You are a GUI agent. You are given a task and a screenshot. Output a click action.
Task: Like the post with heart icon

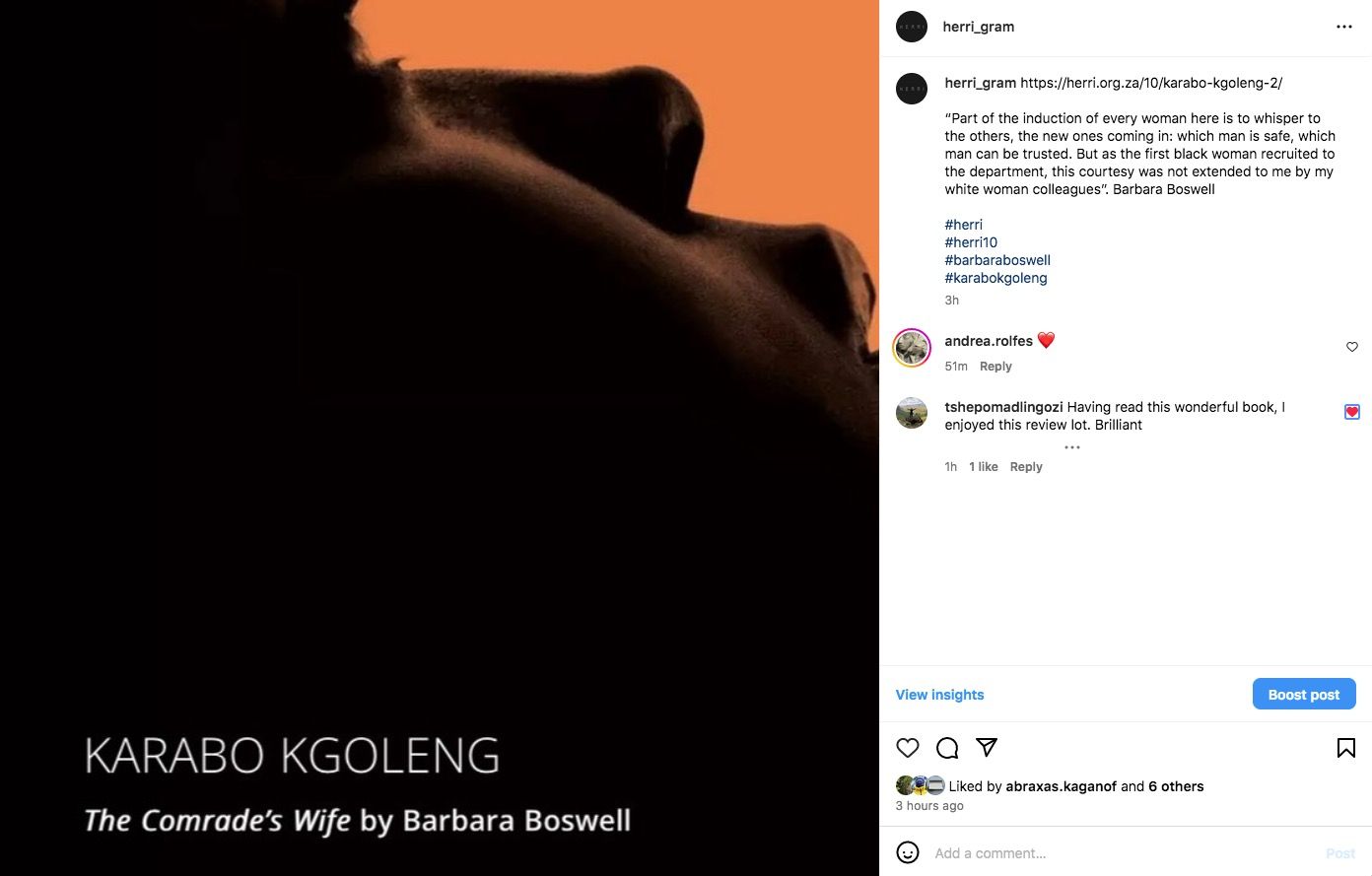(x=908, y=748)
